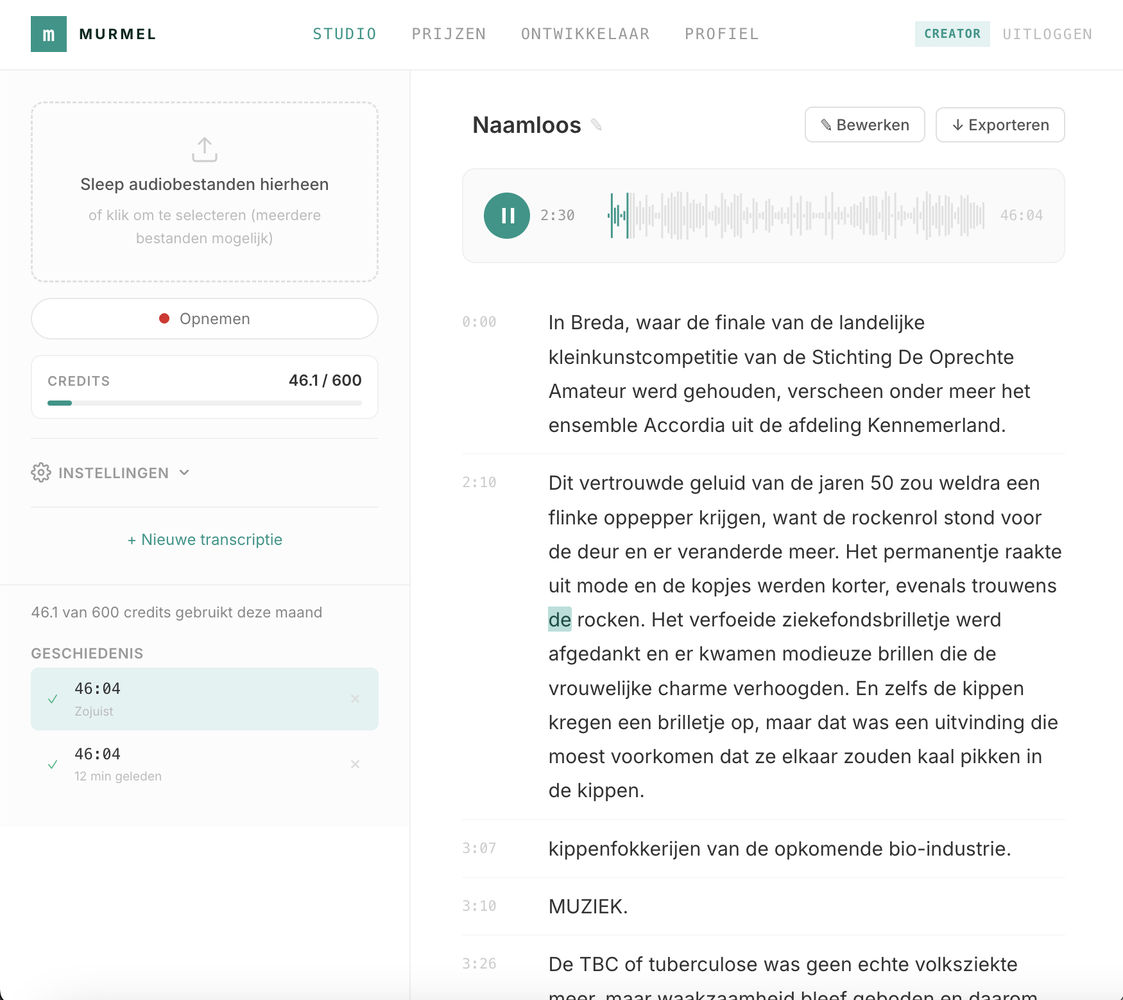Image resolution: width=1123 pixels, height=1000 pixels.
Task: Click the Murmel logo icon
Action: [x=48, y=33]
